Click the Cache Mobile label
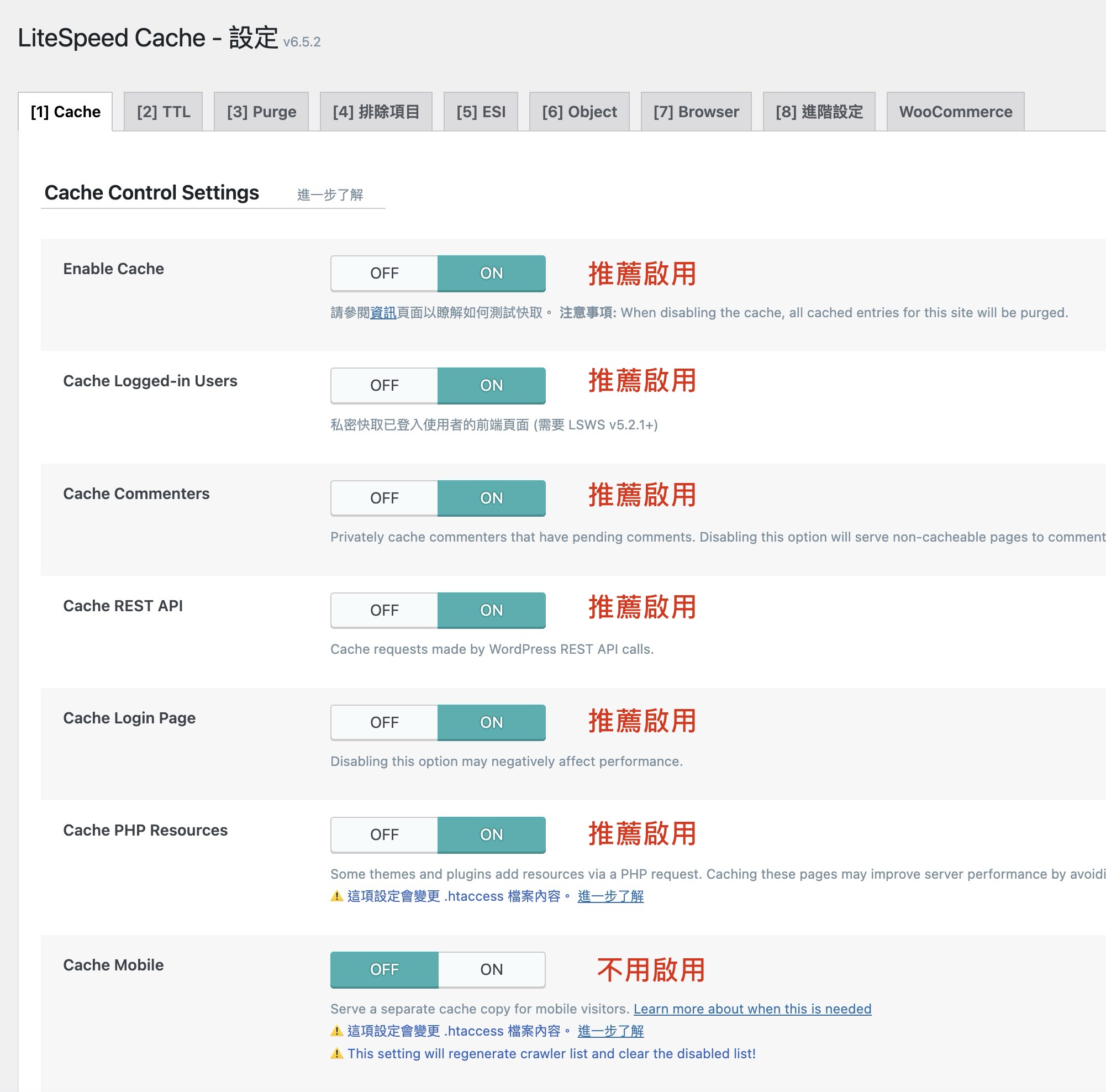This screenshot has height=1092, width=1106. [x=113, y=965]
